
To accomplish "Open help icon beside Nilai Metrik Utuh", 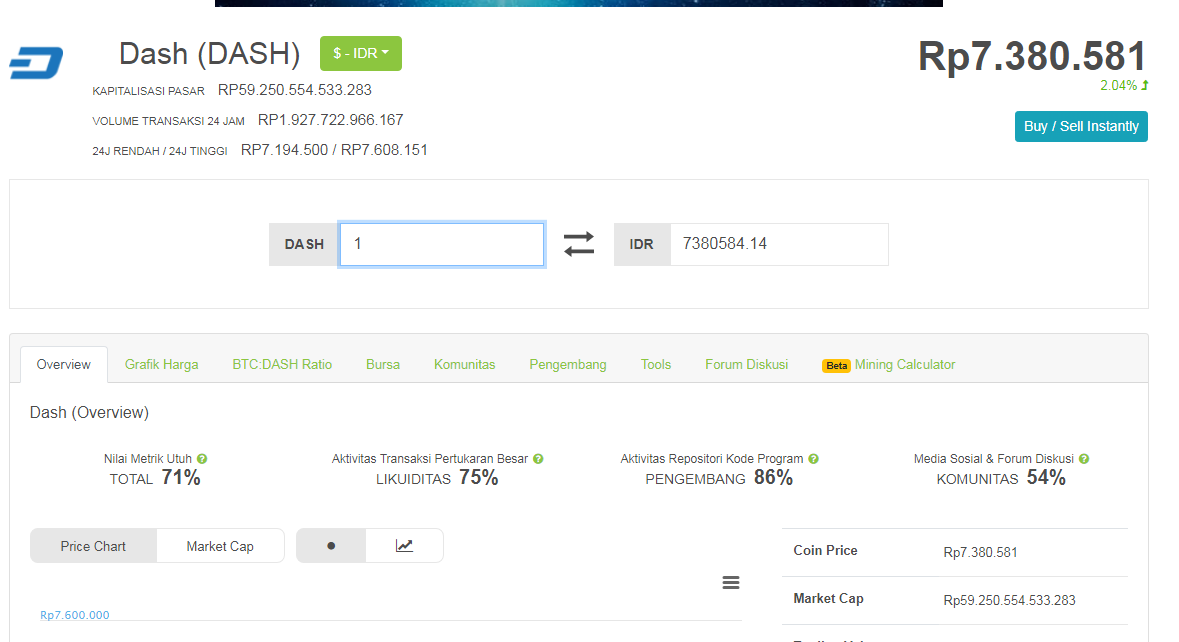I will coord(202,459).
